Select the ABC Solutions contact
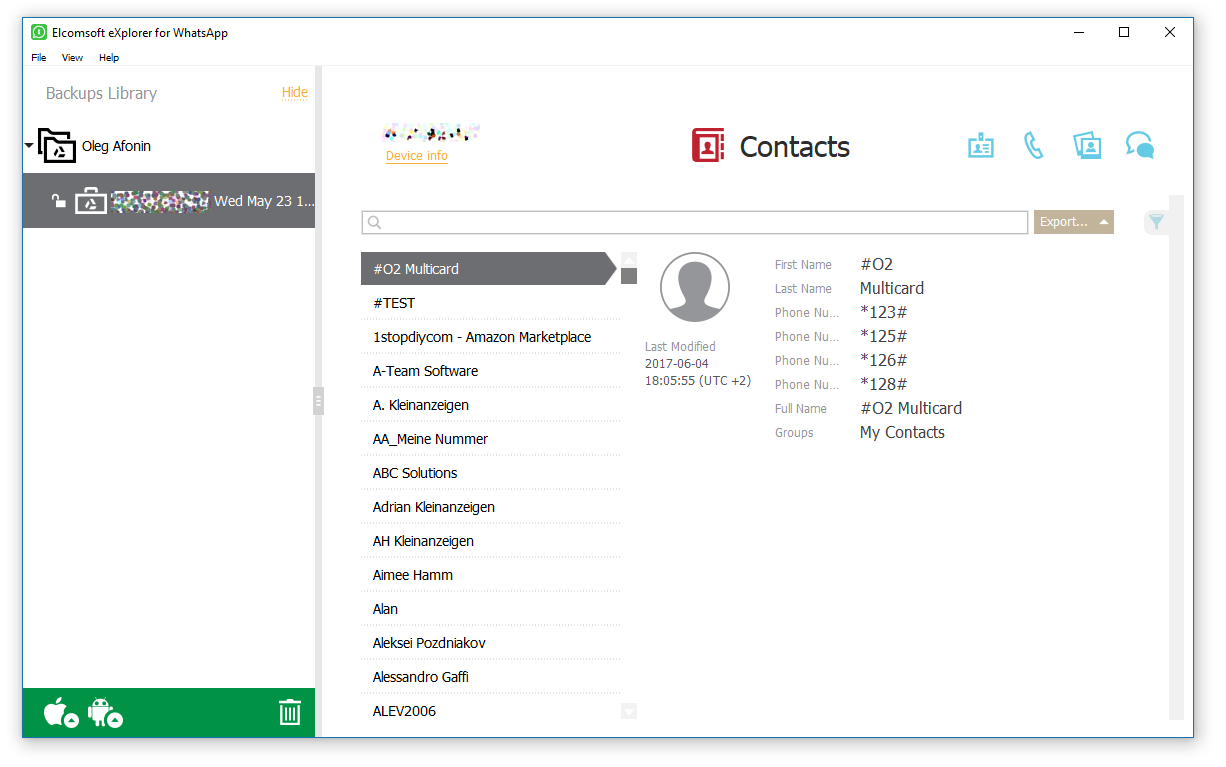 tap(490, 473)
